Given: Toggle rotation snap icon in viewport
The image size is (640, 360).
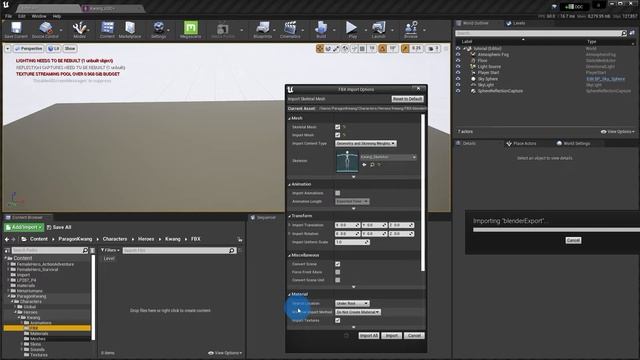Looking at the screenshot, I should coord(382,49).
